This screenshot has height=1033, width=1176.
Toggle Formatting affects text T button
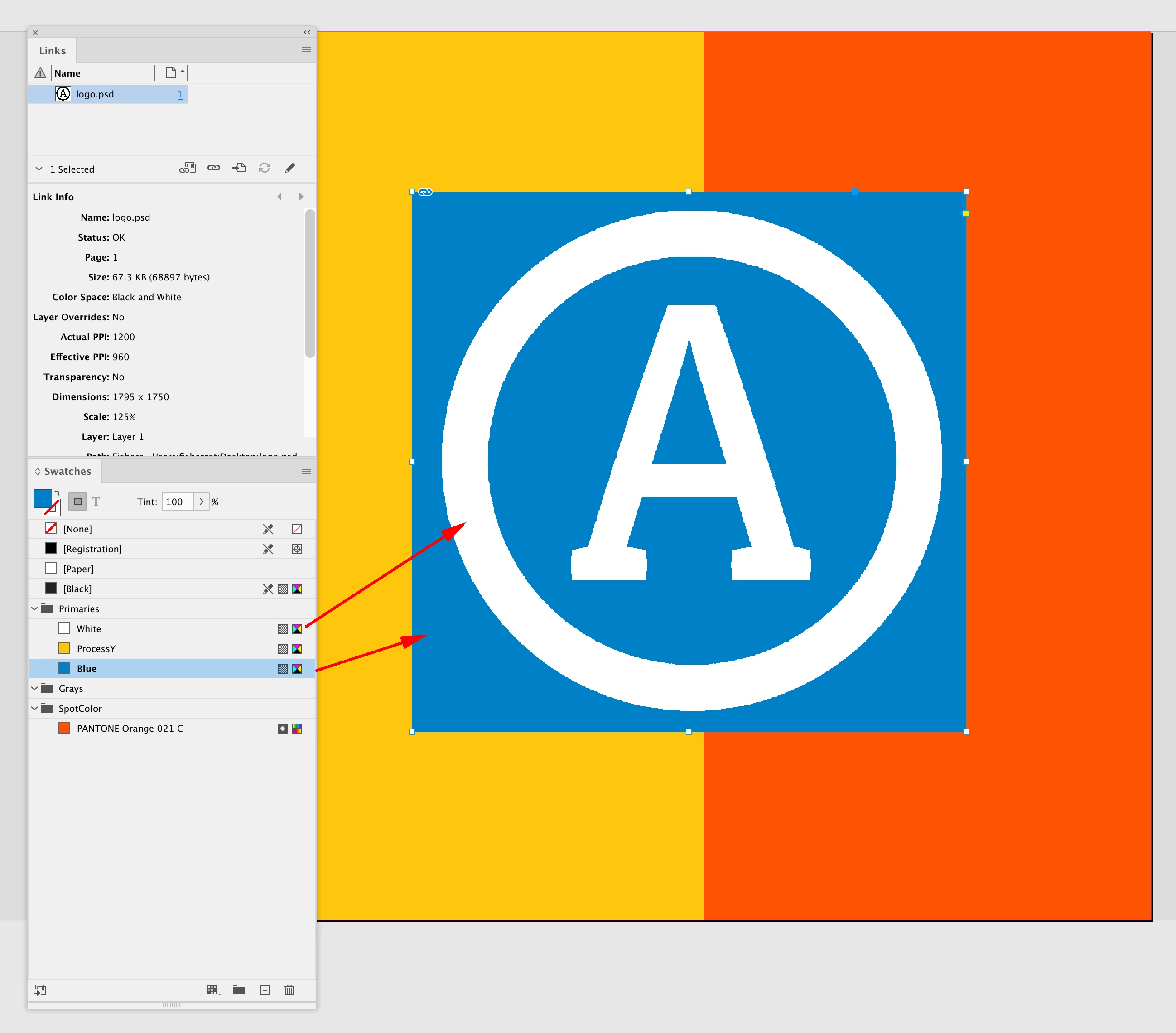click(x=96, y=502)
